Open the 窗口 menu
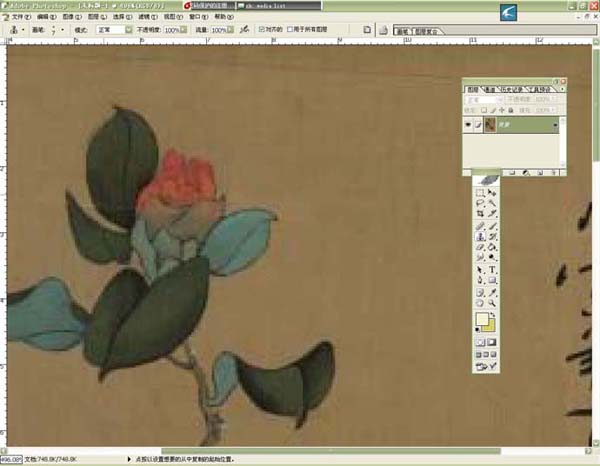Image resolution: width=600 pixels, height=466 pixels. [x=199, y=17]
